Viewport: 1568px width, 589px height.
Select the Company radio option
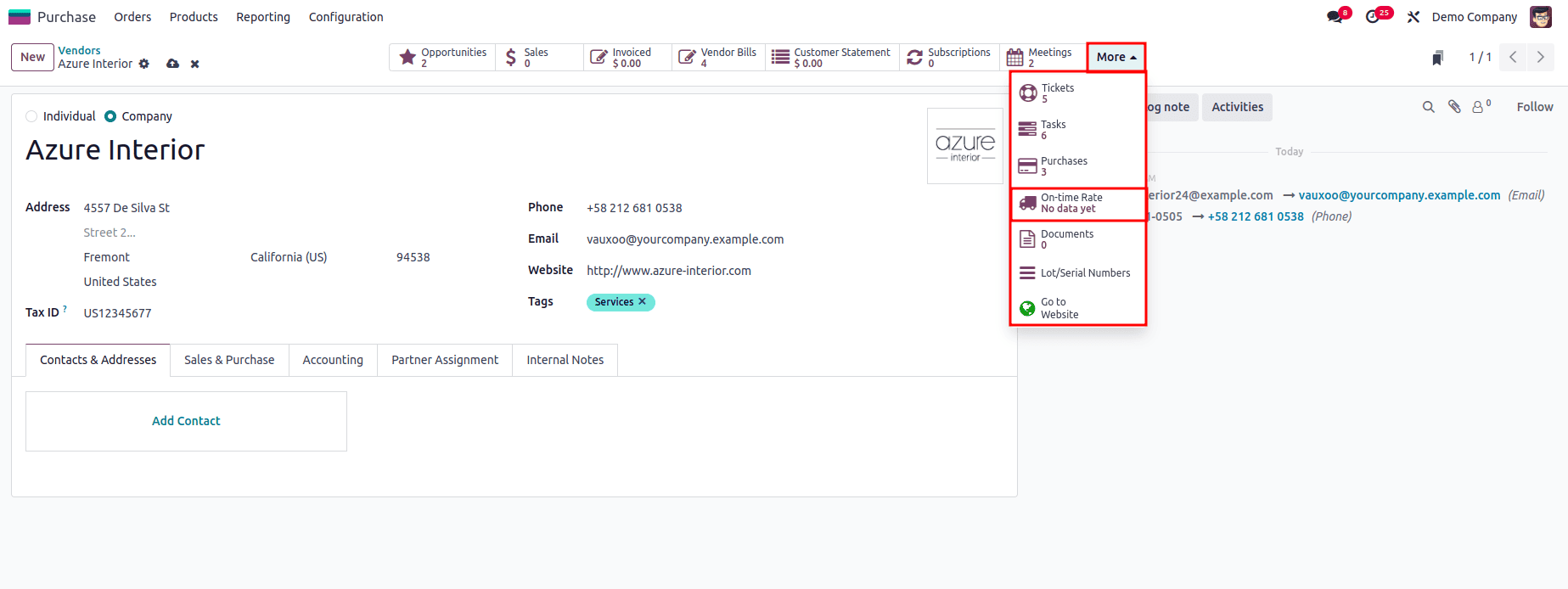point(110,116)
